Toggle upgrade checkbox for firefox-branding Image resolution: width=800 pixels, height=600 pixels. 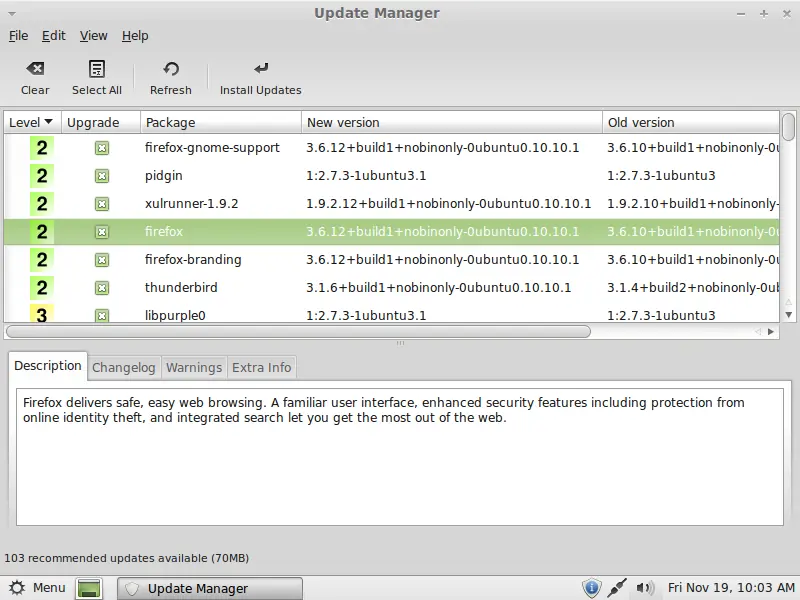coord(102,260)
